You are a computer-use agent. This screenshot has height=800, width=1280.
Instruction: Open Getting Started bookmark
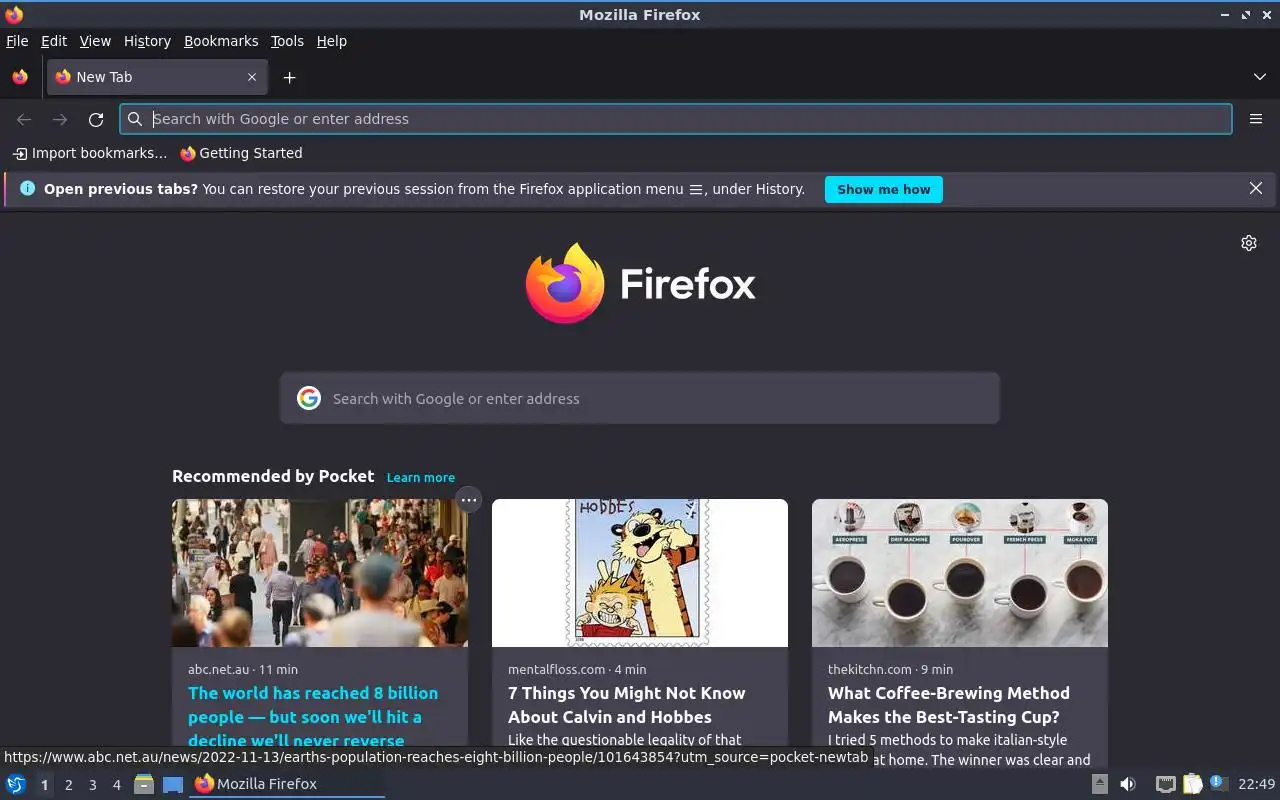tap(241, 153)
